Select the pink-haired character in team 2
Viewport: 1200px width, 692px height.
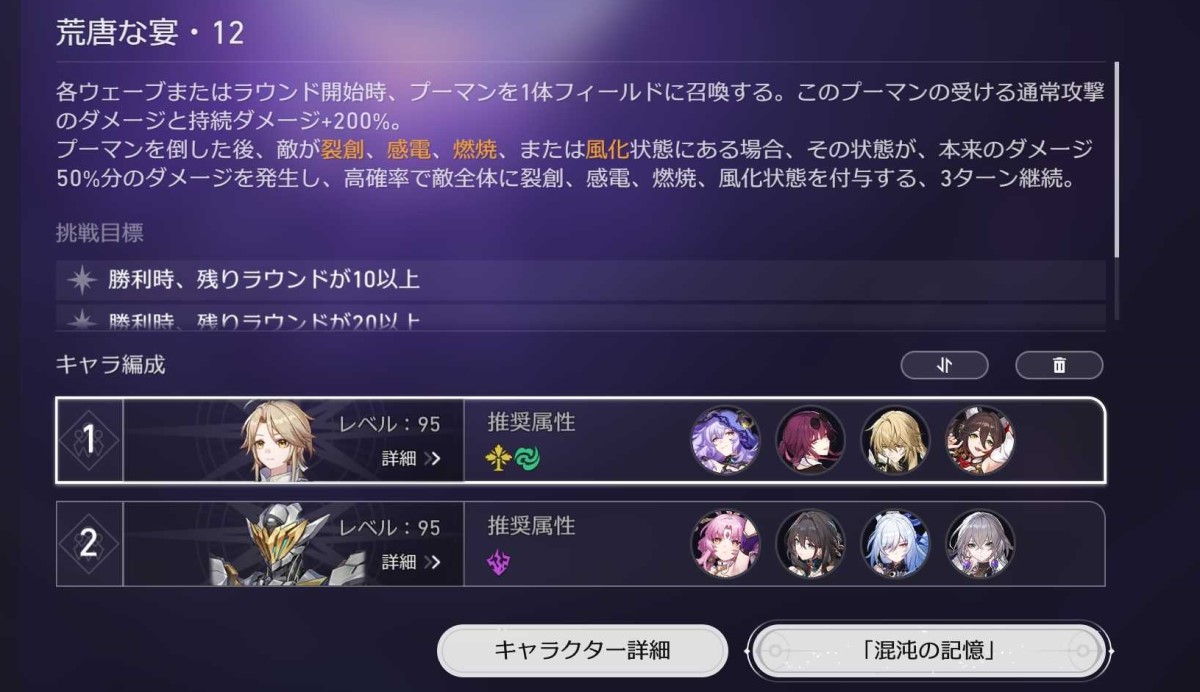(726, 544)
